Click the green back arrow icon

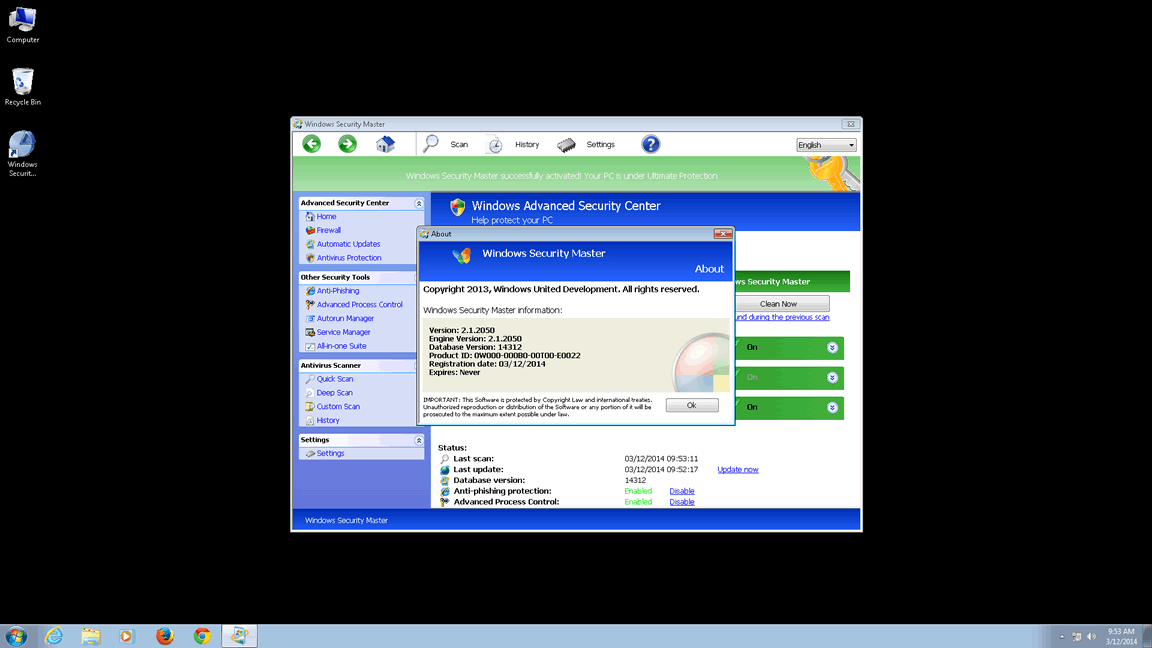(x=312, y=144)
